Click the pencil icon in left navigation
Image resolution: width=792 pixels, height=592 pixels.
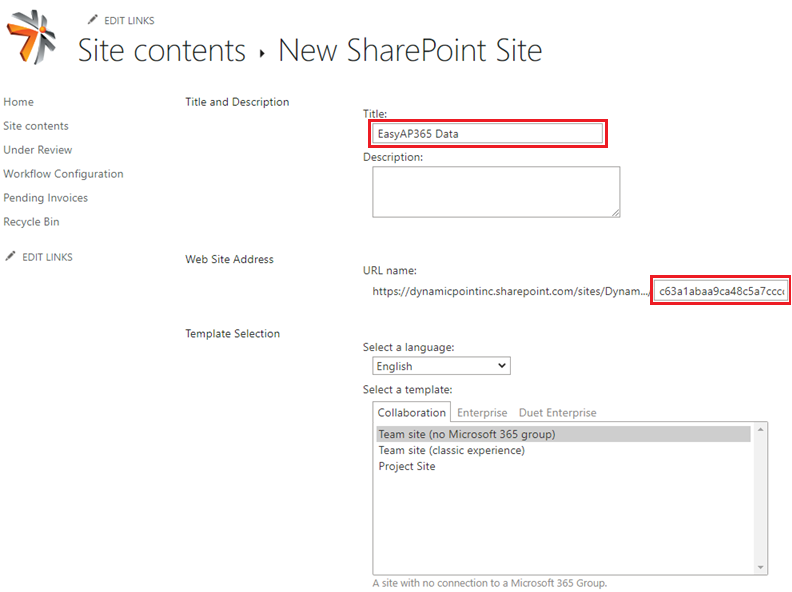pos(11,257)
